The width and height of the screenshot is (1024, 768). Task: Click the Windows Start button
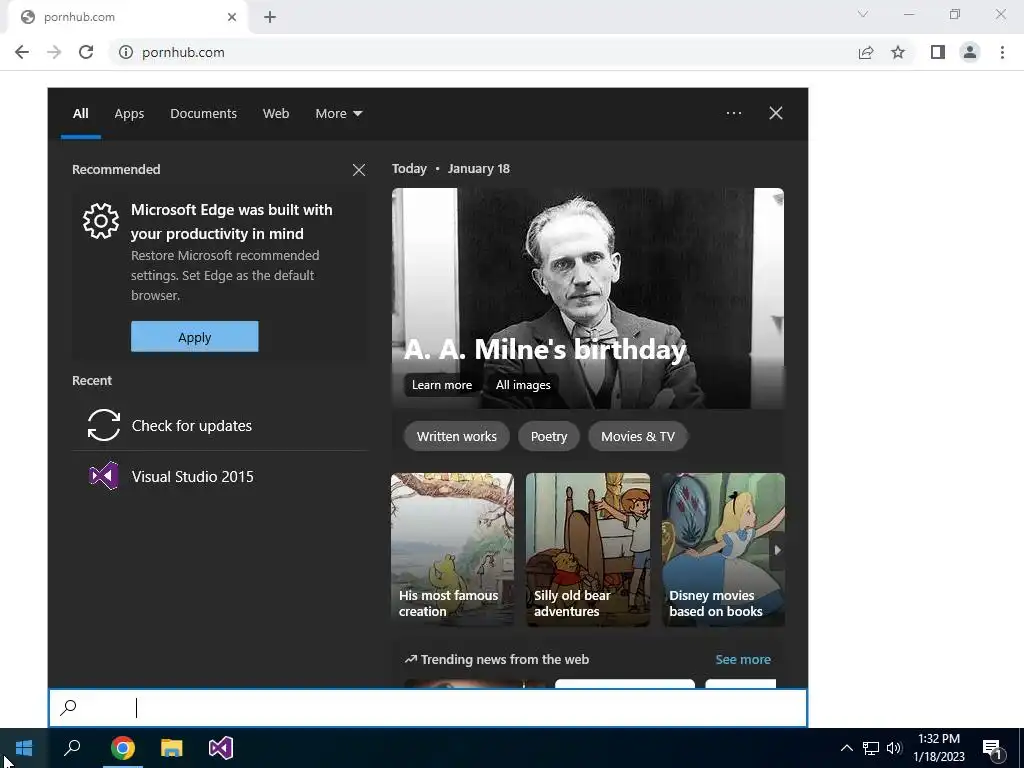pyautogui.click(x=24, y=748)
